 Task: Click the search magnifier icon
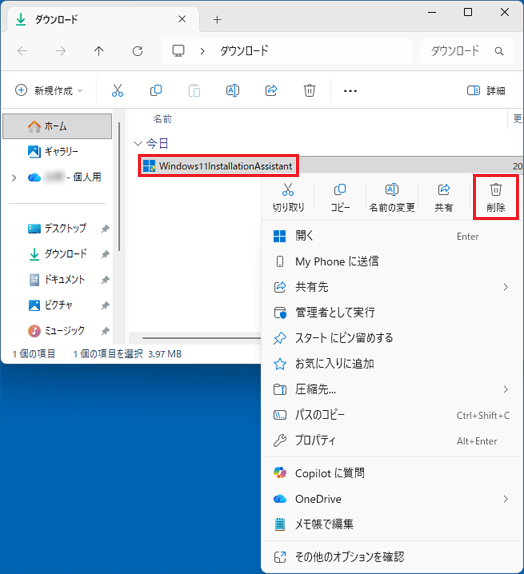(499, 51)
